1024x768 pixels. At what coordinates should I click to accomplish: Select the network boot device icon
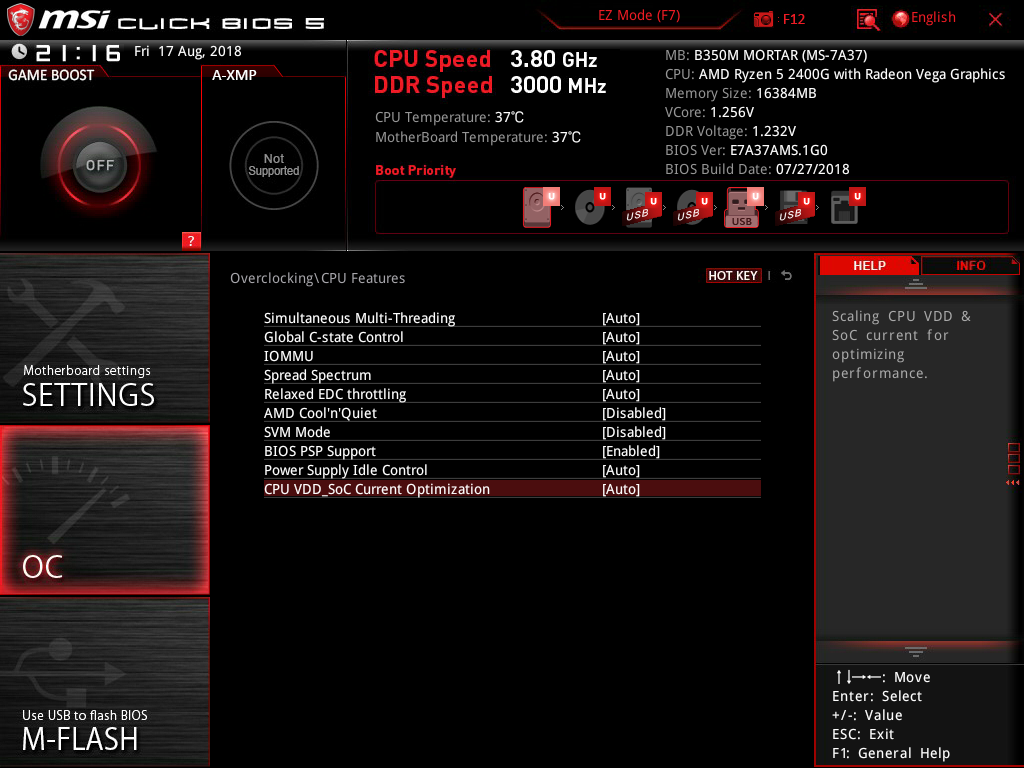(x=847, y=206)
